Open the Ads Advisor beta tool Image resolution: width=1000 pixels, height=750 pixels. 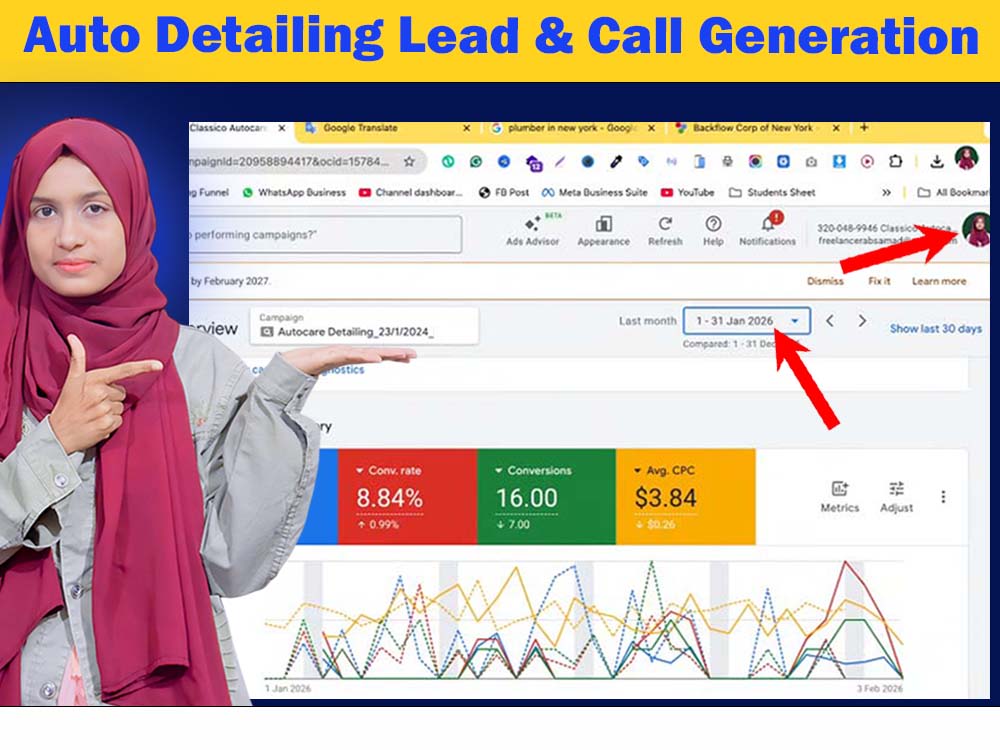pos(533,230)
